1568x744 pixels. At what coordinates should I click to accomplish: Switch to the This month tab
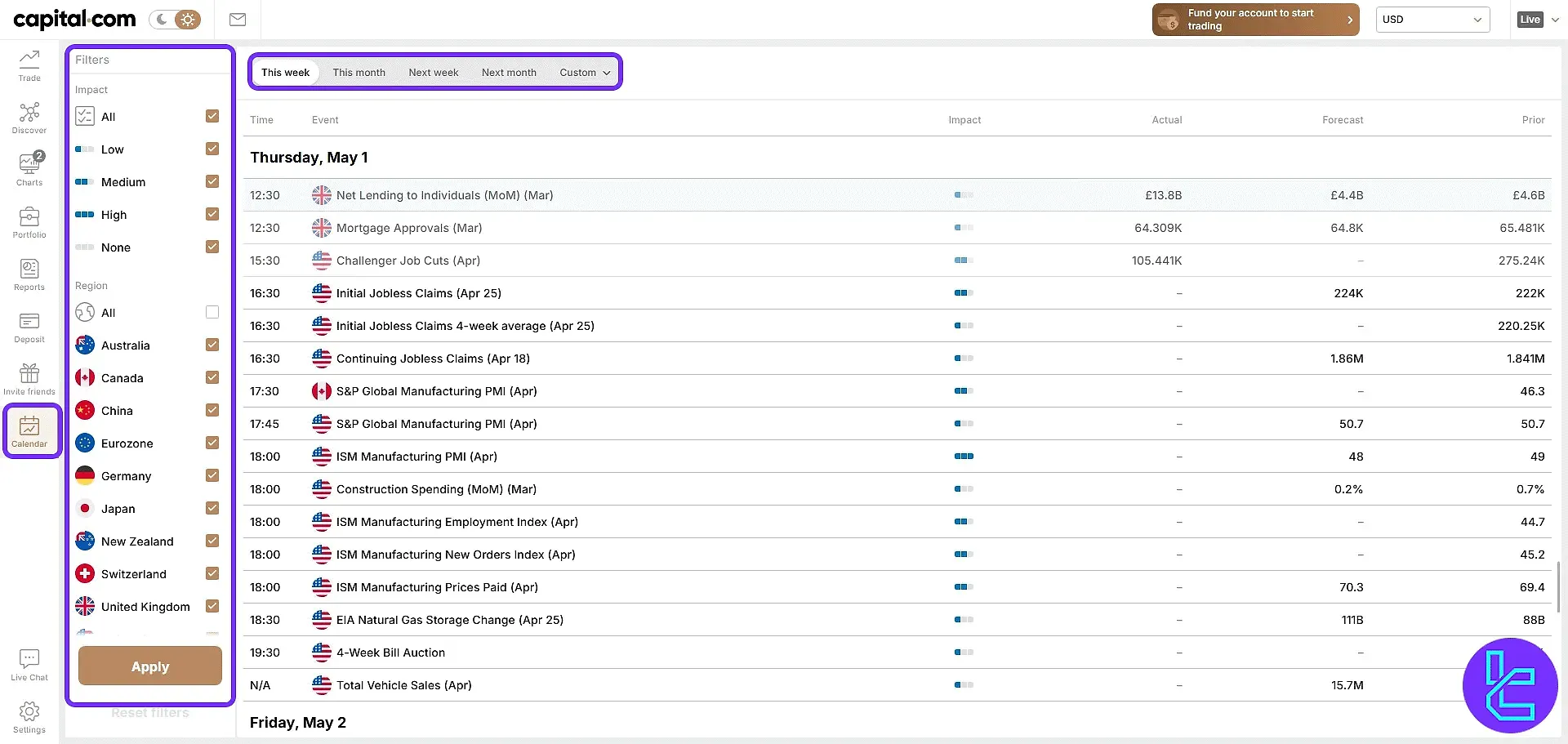click(x=359, y=73)
